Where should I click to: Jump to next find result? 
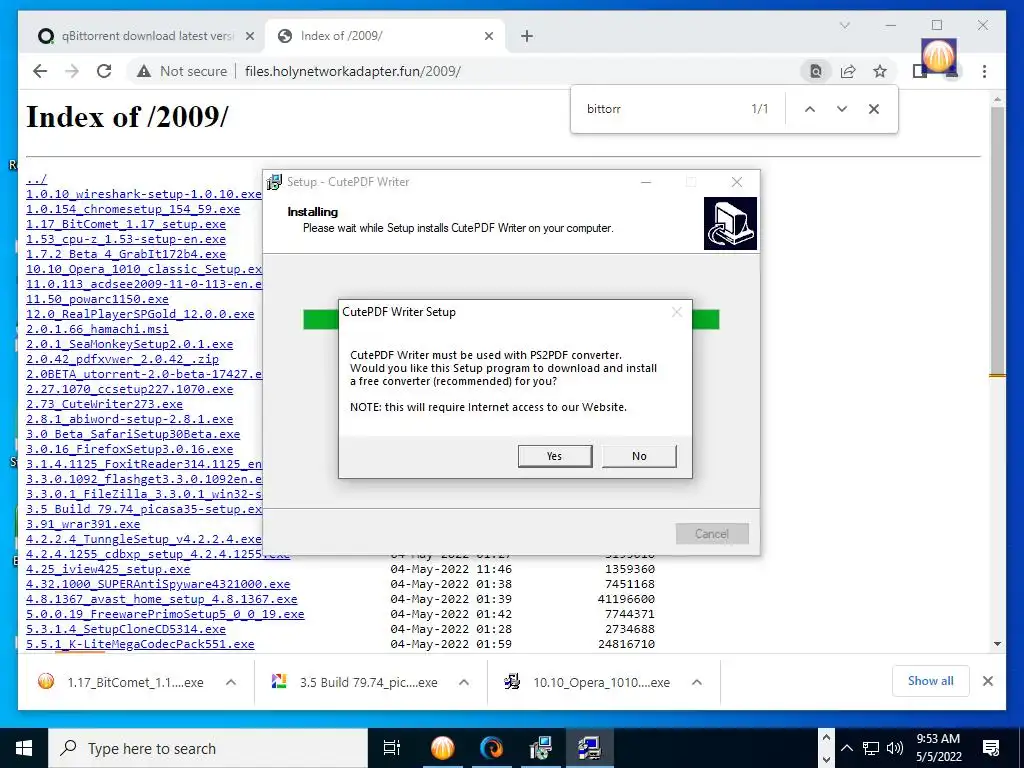pos(842,109)
